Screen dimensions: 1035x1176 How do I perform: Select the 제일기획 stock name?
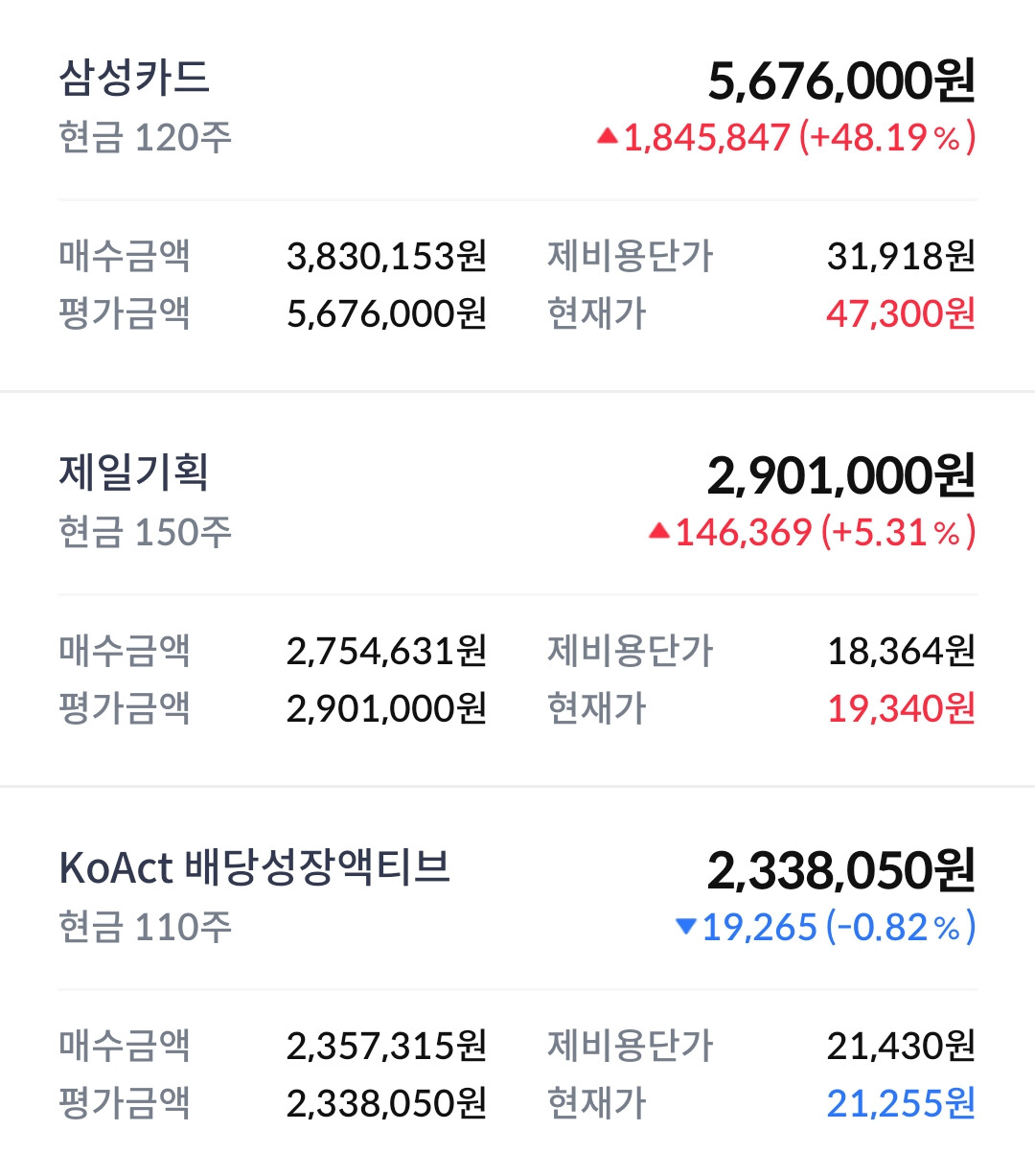(134, 473)
